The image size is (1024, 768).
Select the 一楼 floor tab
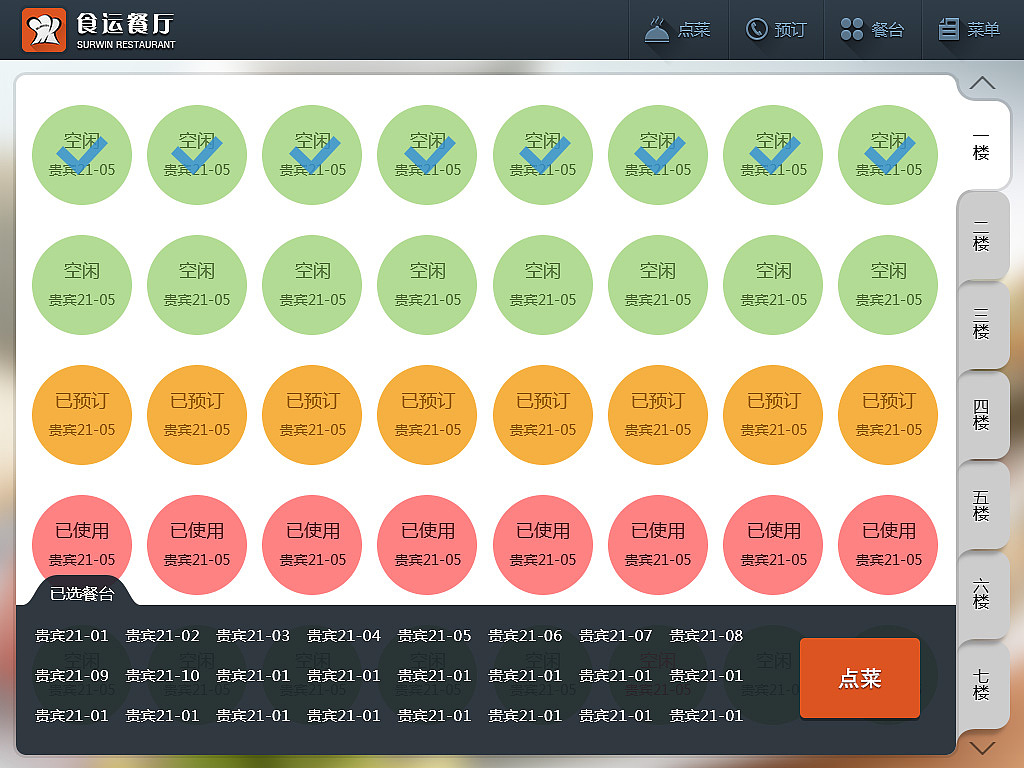pyautogui.click(x=982, y=145)
